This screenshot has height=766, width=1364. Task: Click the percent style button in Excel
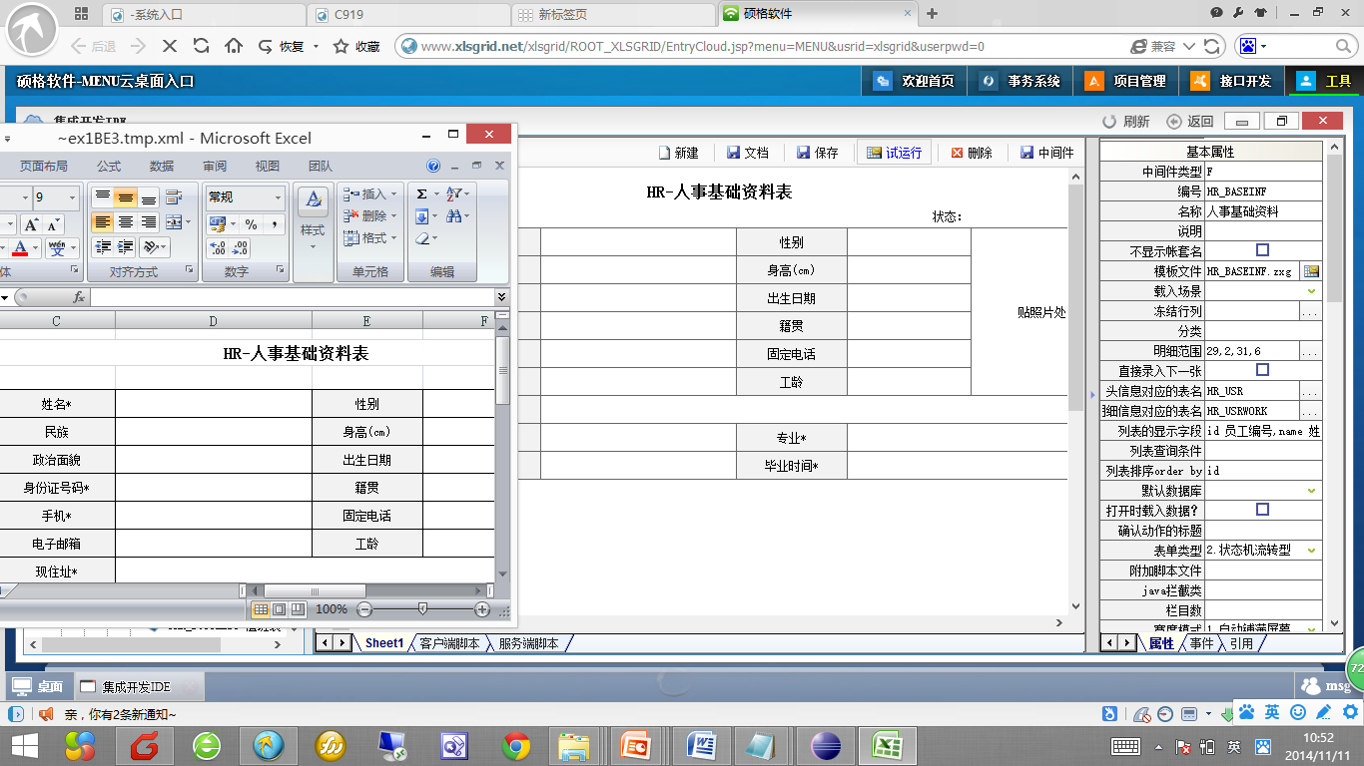pyautogui.click(x=251, y=224)
